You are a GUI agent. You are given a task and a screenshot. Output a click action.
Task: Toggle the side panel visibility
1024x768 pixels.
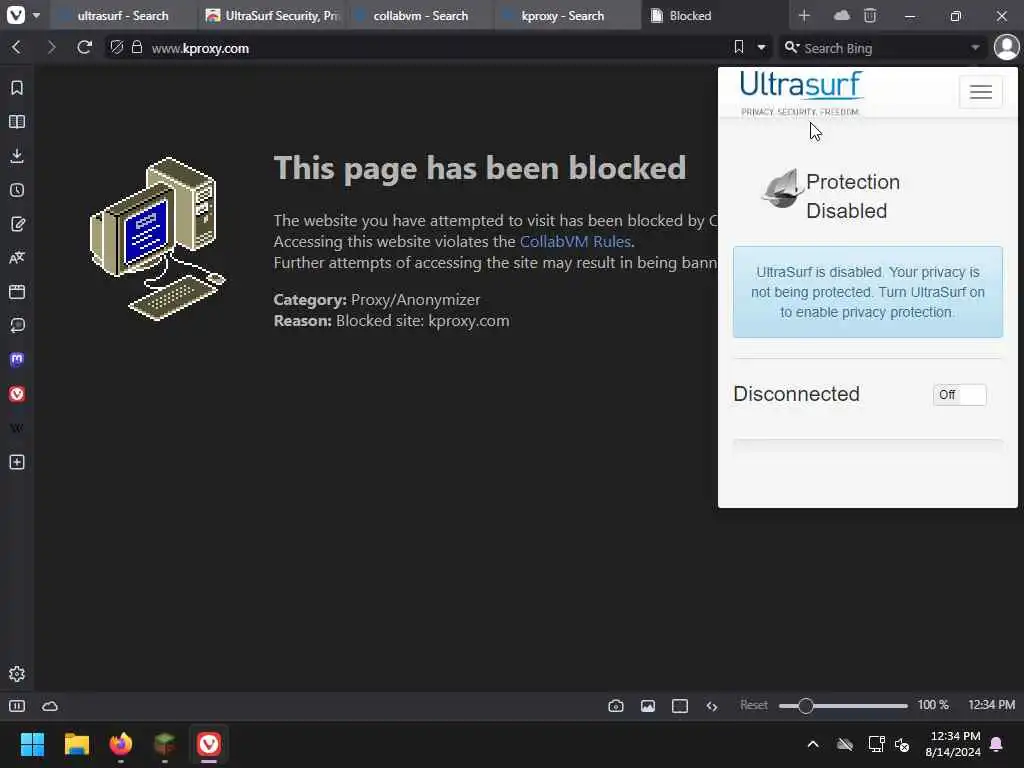pyautogui.click(x=17, y=706)
